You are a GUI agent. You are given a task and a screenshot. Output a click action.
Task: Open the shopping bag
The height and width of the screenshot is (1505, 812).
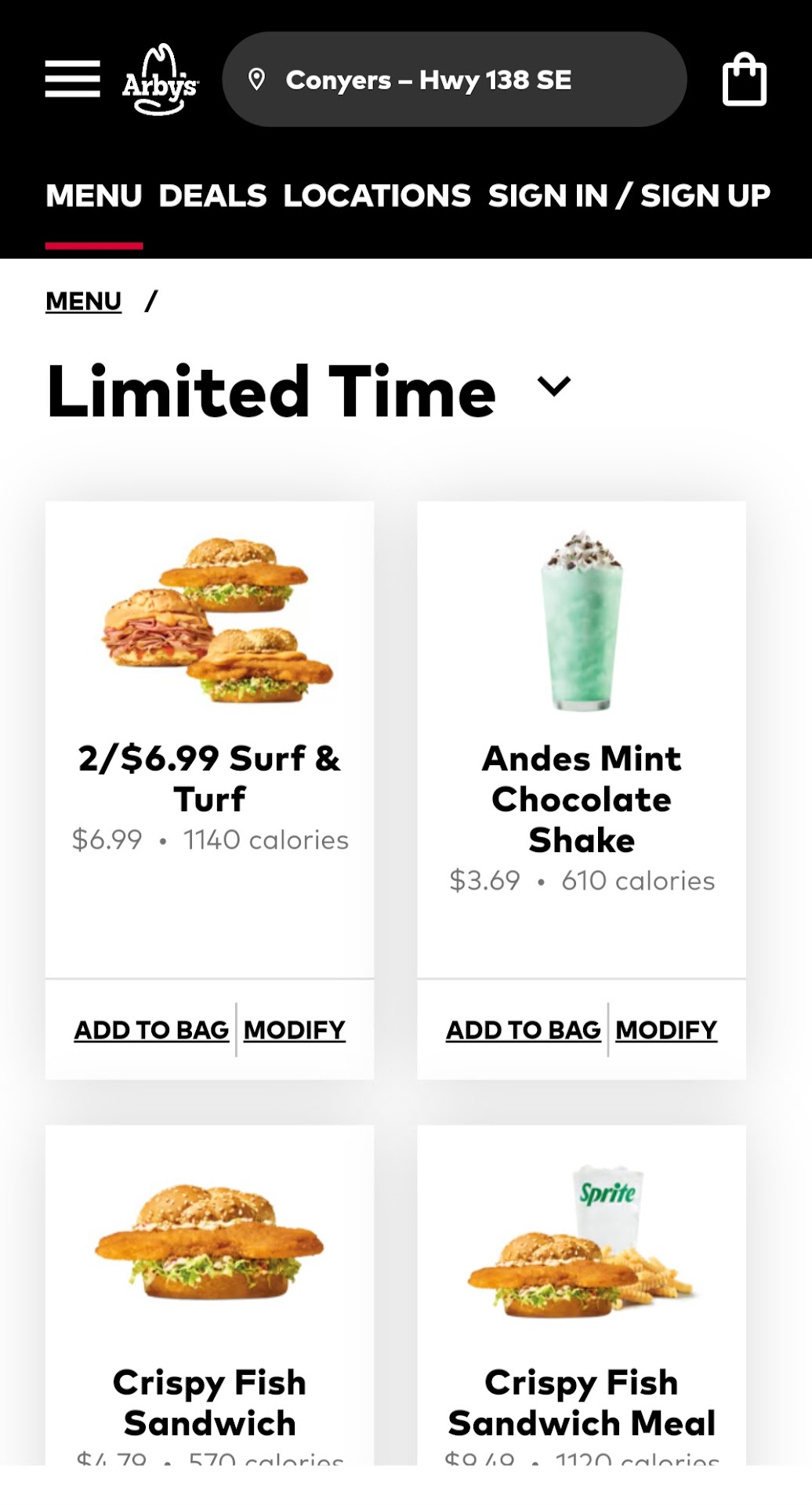(x=743, y=79)
